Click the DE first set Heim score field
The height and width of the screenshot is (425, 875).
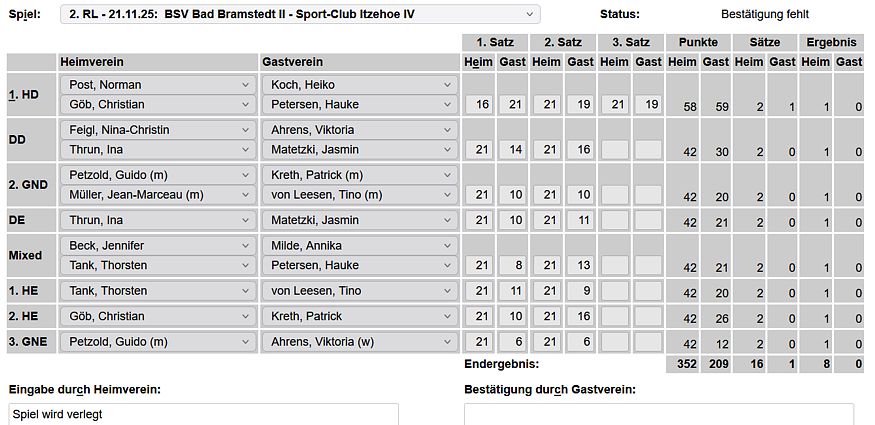click(478, 220)
